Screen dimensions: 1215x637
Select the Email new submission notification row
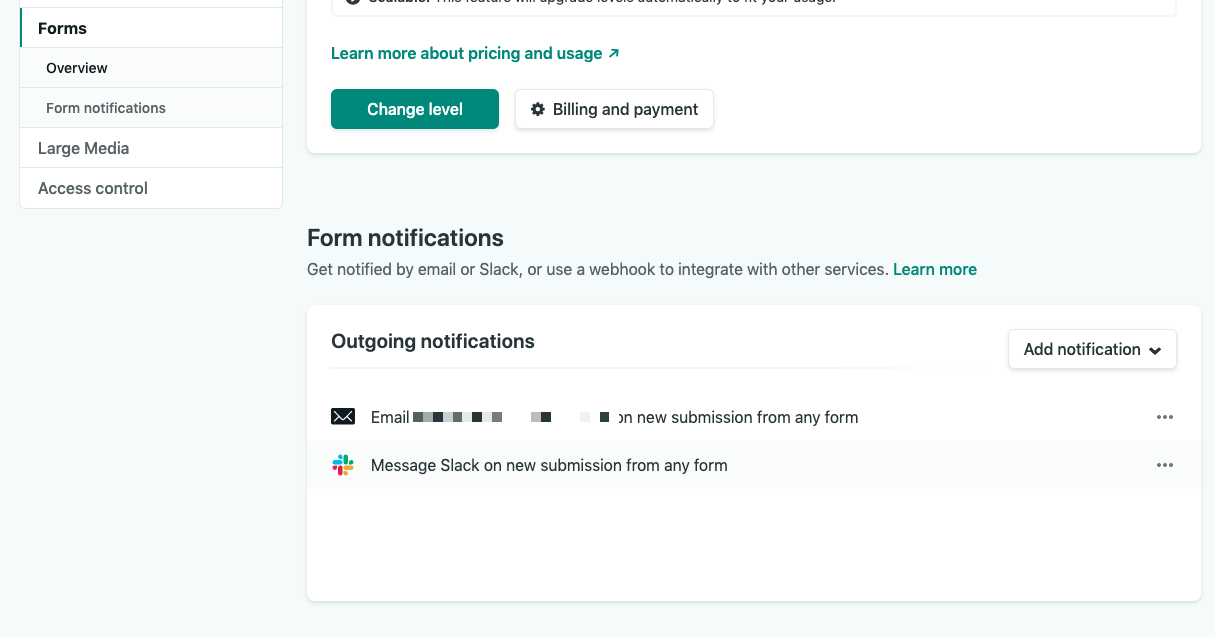coord(754,417)
